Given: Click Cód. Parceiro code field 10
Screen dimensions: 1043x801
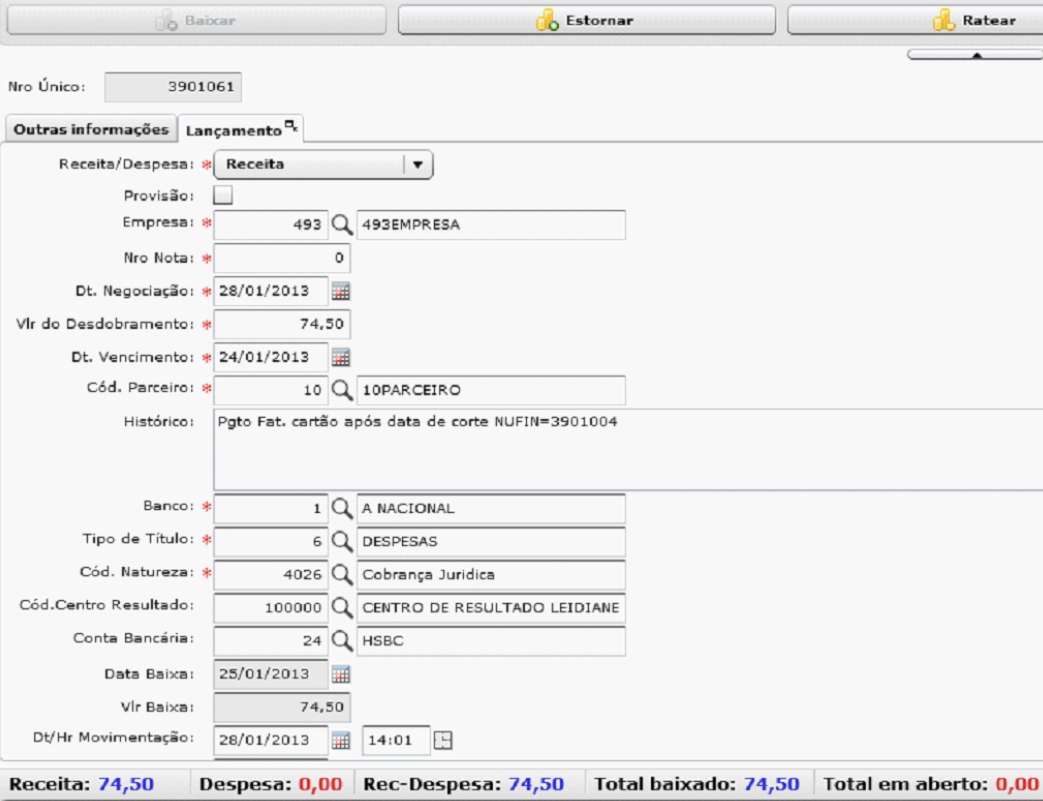Looking at the screenshot, I should pyautogui.click(x=271, y=390).
